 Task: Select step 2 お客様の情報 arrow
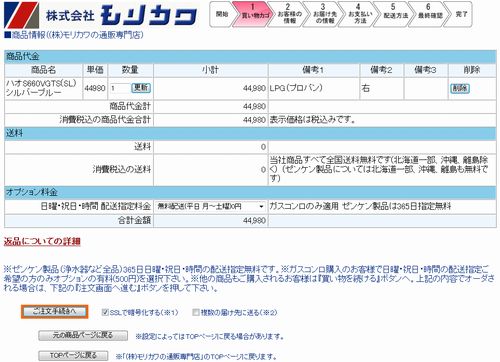click(x=289, y=14)
